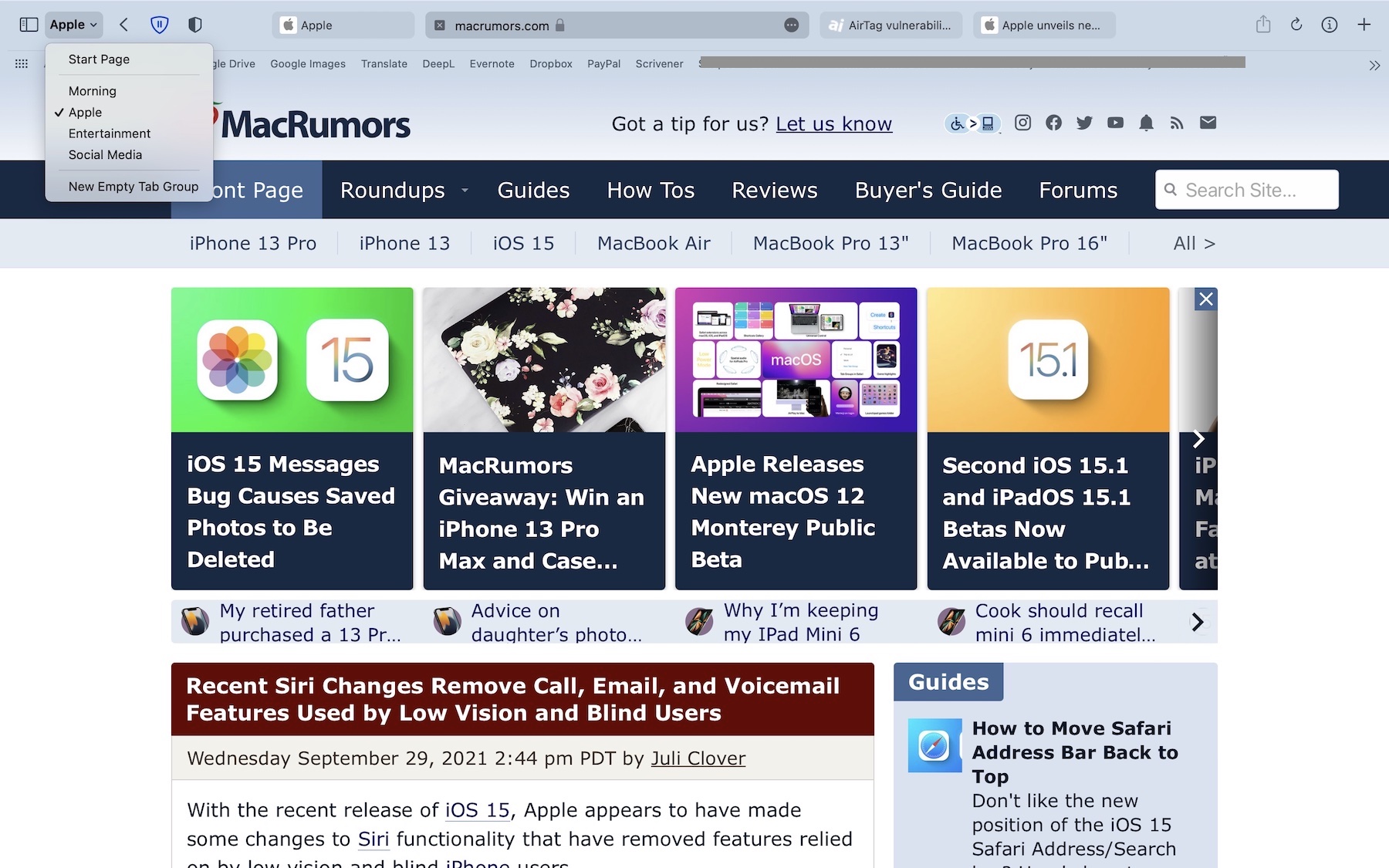Open iOS 15 Messages Bug story card
Screen dimensions: 1389x868
click(292, 438)
